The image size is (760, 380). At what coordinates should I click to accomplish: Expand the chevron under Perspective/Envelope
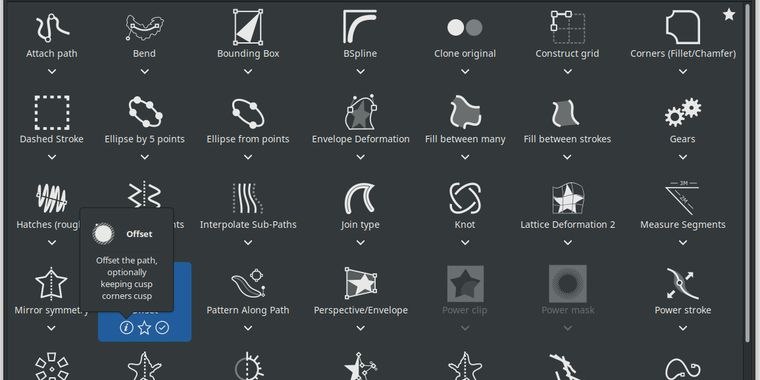point(360,328)
